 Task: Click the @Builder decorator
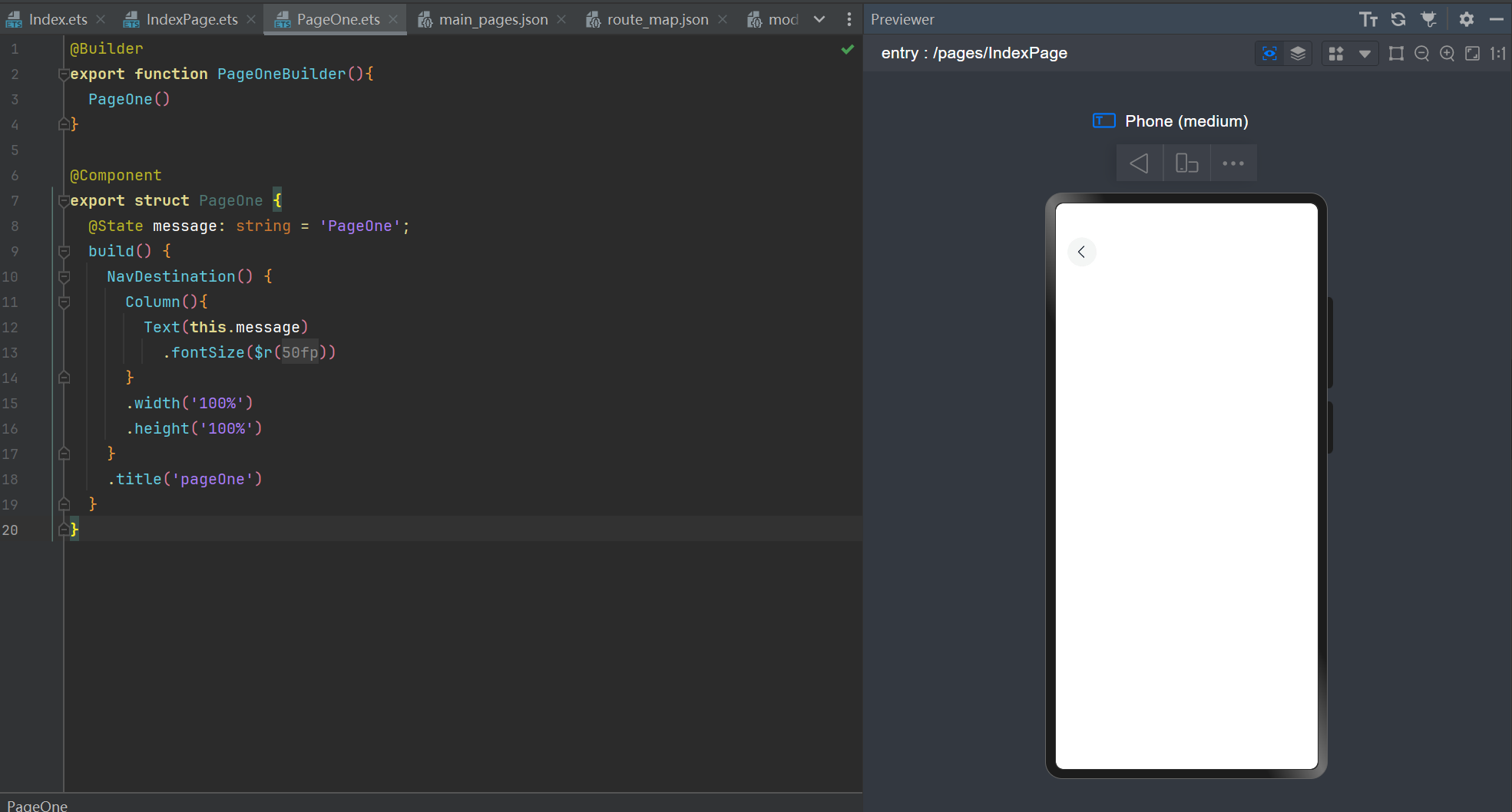(x=106, y=48)
